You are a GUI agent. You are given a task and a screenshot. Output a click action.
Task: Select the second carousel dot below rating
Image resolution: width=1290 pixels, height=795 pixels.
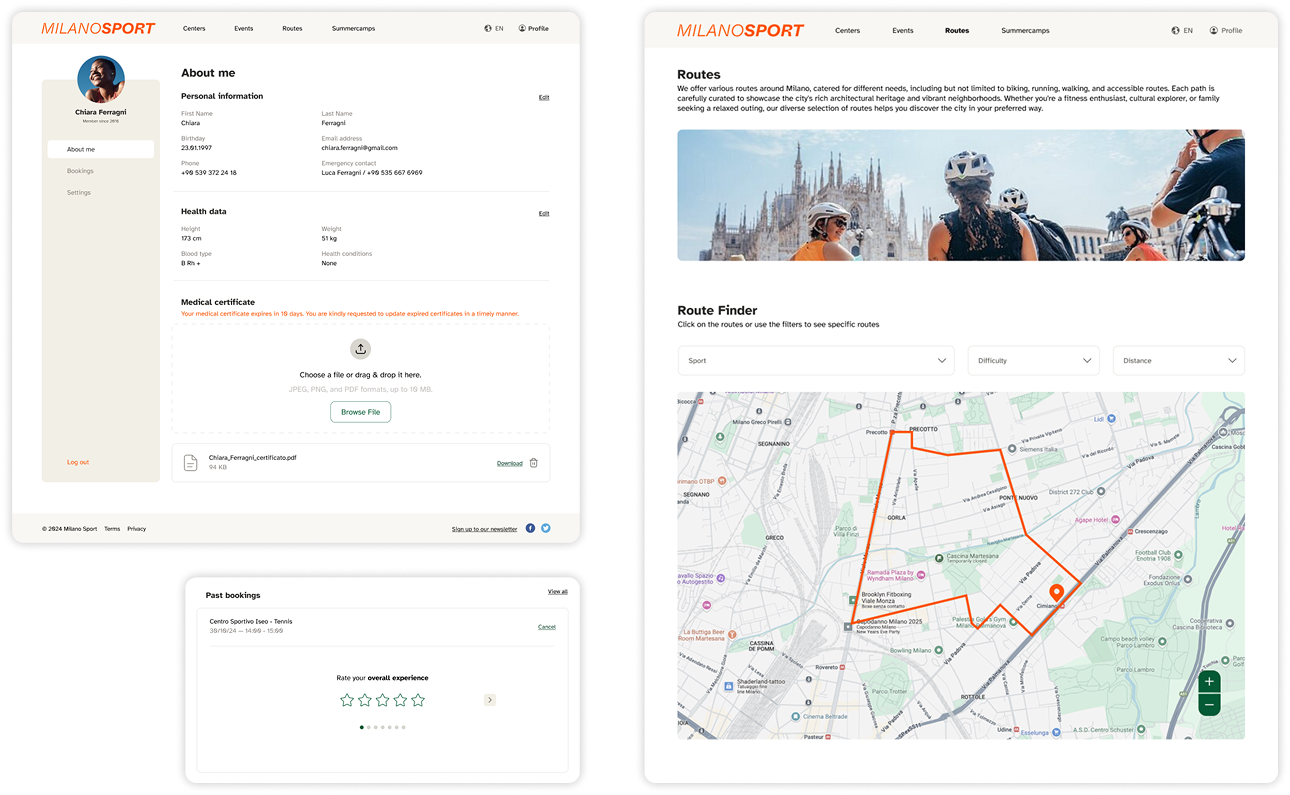coord(368,727)
